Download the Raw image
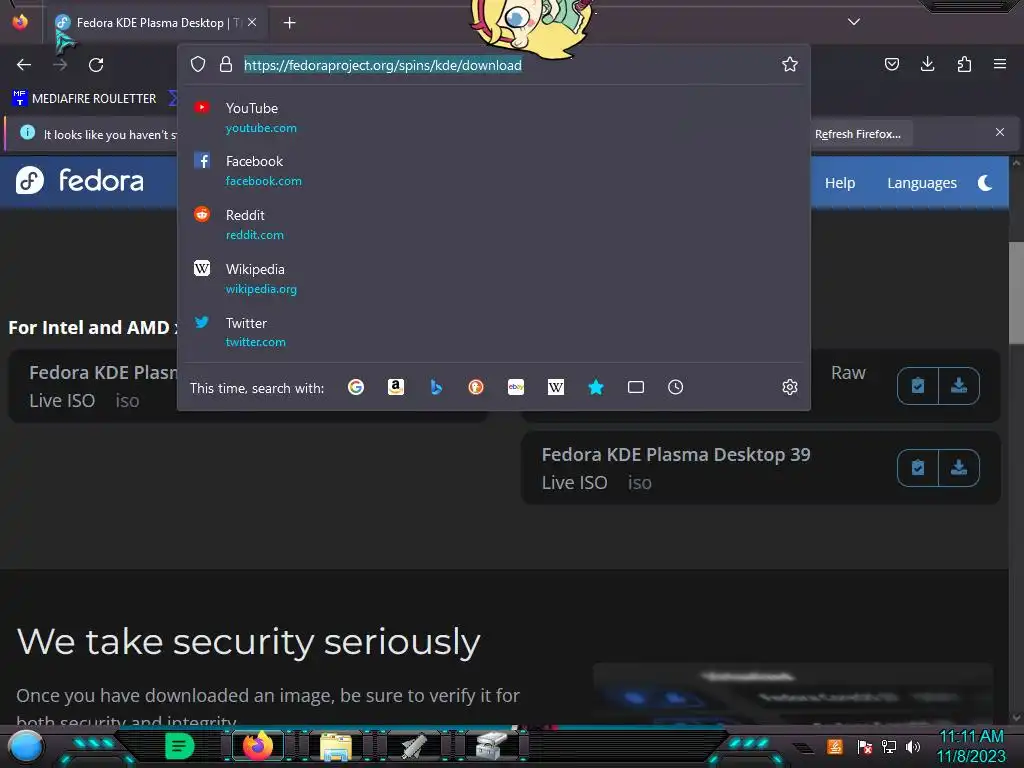This screenshot has height=768, width=1024. click(x=959, y=386)
